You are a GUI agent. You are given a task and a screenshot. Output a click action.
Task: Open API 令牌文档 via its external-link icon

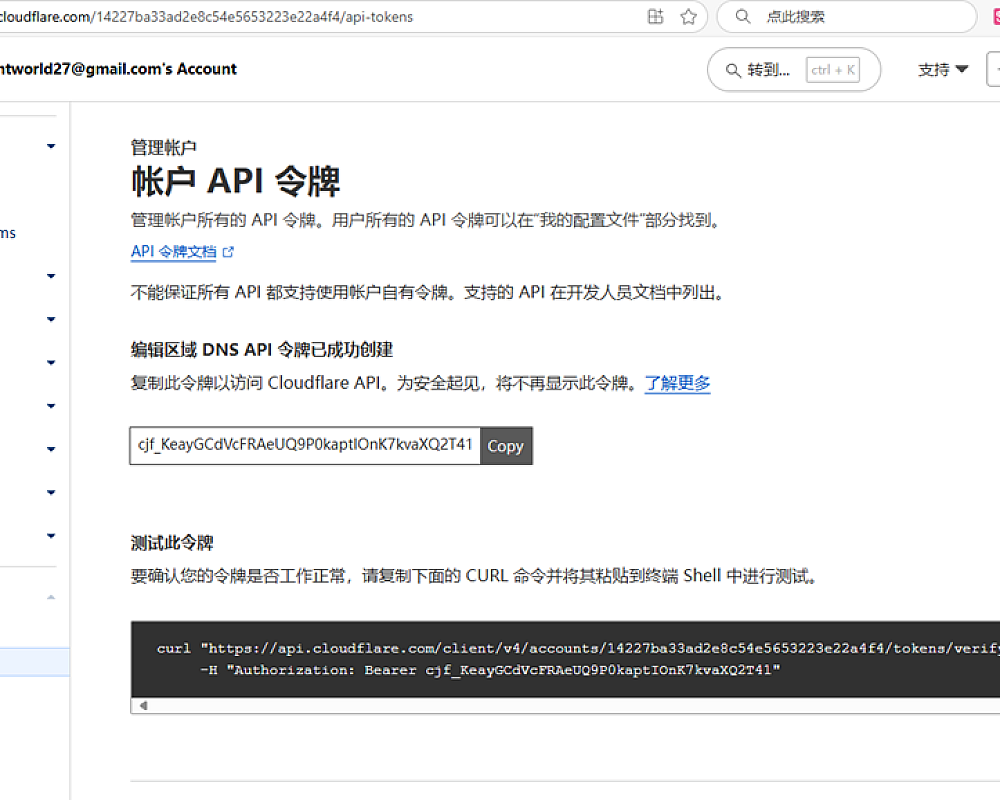pyautogui.click(x=229, y=252)
